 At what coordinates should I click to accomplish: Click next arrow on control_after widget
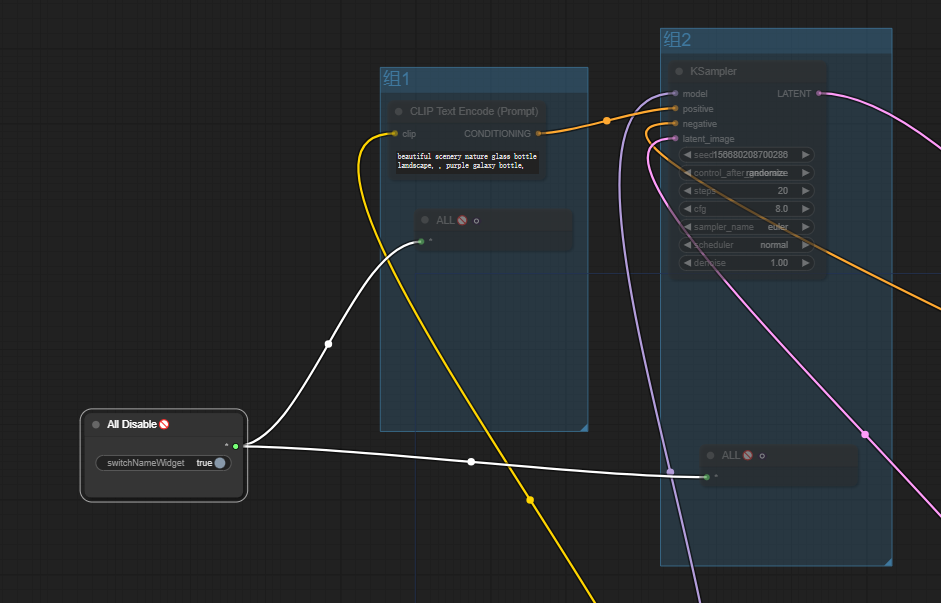pyautogui.click(x=806, y=173)
